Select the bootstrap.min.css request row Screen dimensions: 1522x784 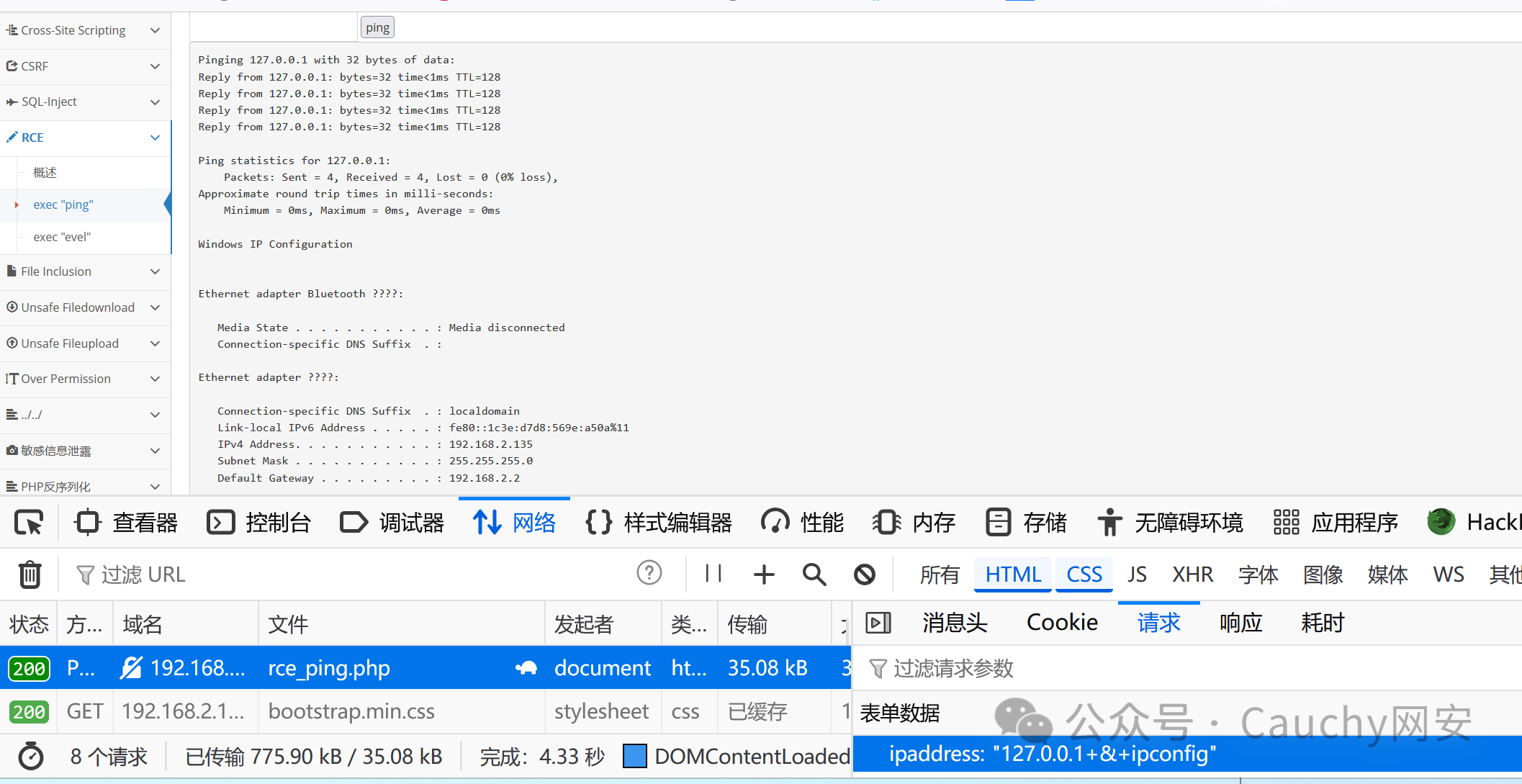(x=351, y=712)
